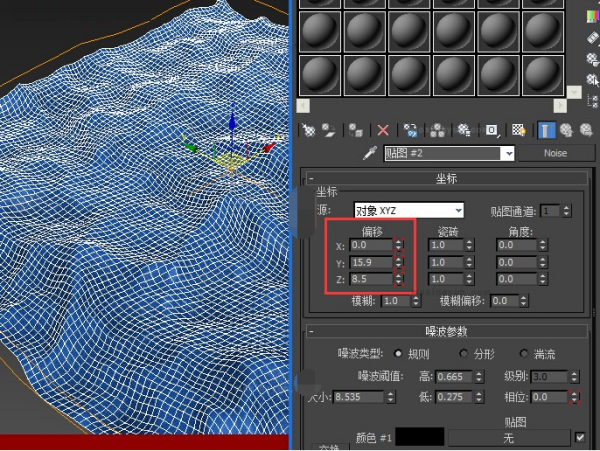This screenshot has height=451, width=600.
Task: Collapse the 噪波参数 rollout
Action: [x=311, y=331]
